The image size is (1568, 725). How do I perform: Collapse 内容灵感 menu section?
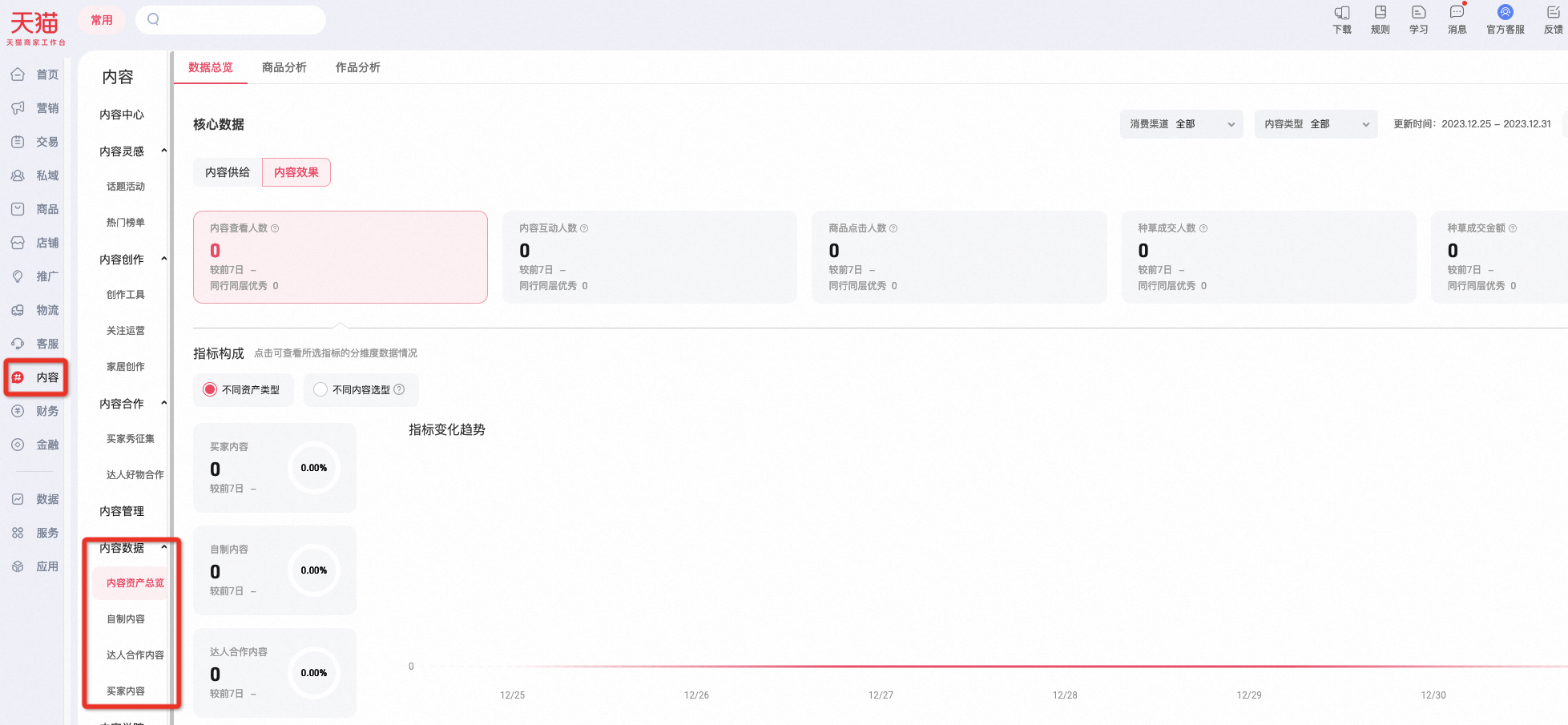tap(163, 151)
